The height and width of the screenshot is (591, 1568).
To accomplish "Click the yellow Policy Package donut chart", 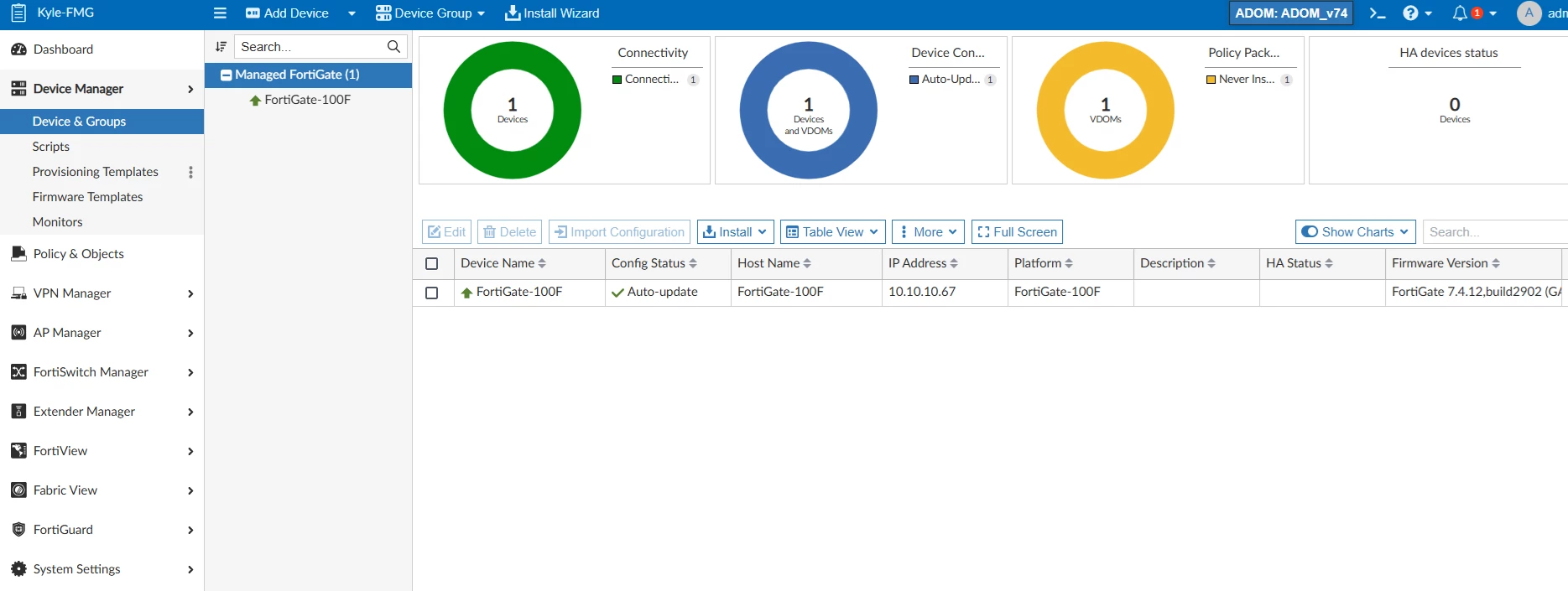I will click(1106, 110).
